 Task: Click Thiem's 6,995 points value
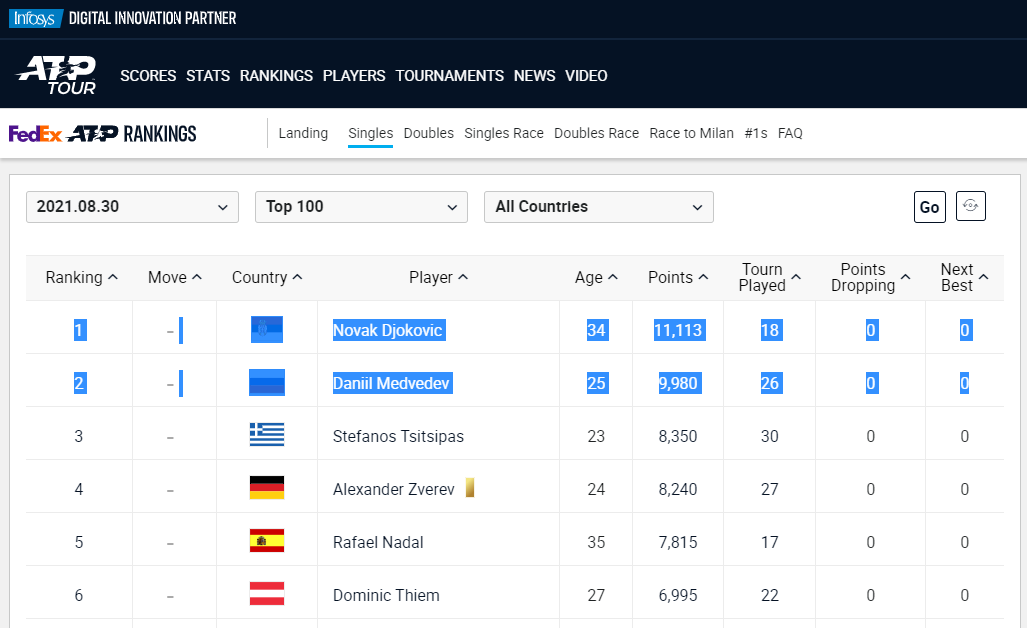[678, 595]
